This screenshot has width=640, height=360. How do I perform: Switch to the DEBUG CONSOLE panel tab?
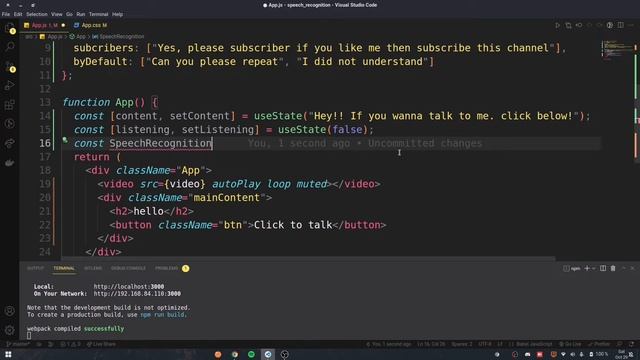pos(128,268)
